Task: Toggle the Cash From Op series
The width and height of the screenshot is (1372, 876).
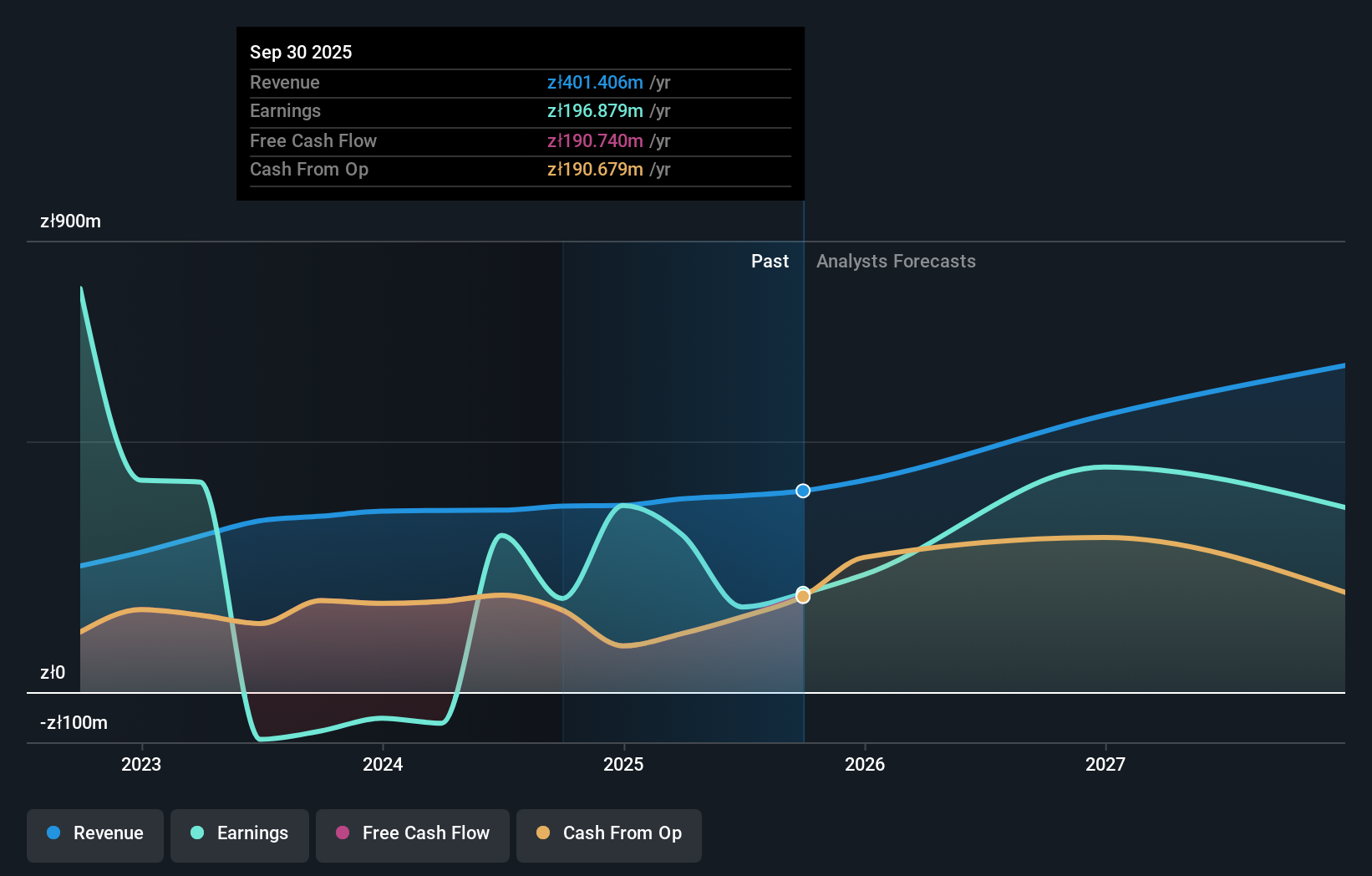Action: point(608,833)
